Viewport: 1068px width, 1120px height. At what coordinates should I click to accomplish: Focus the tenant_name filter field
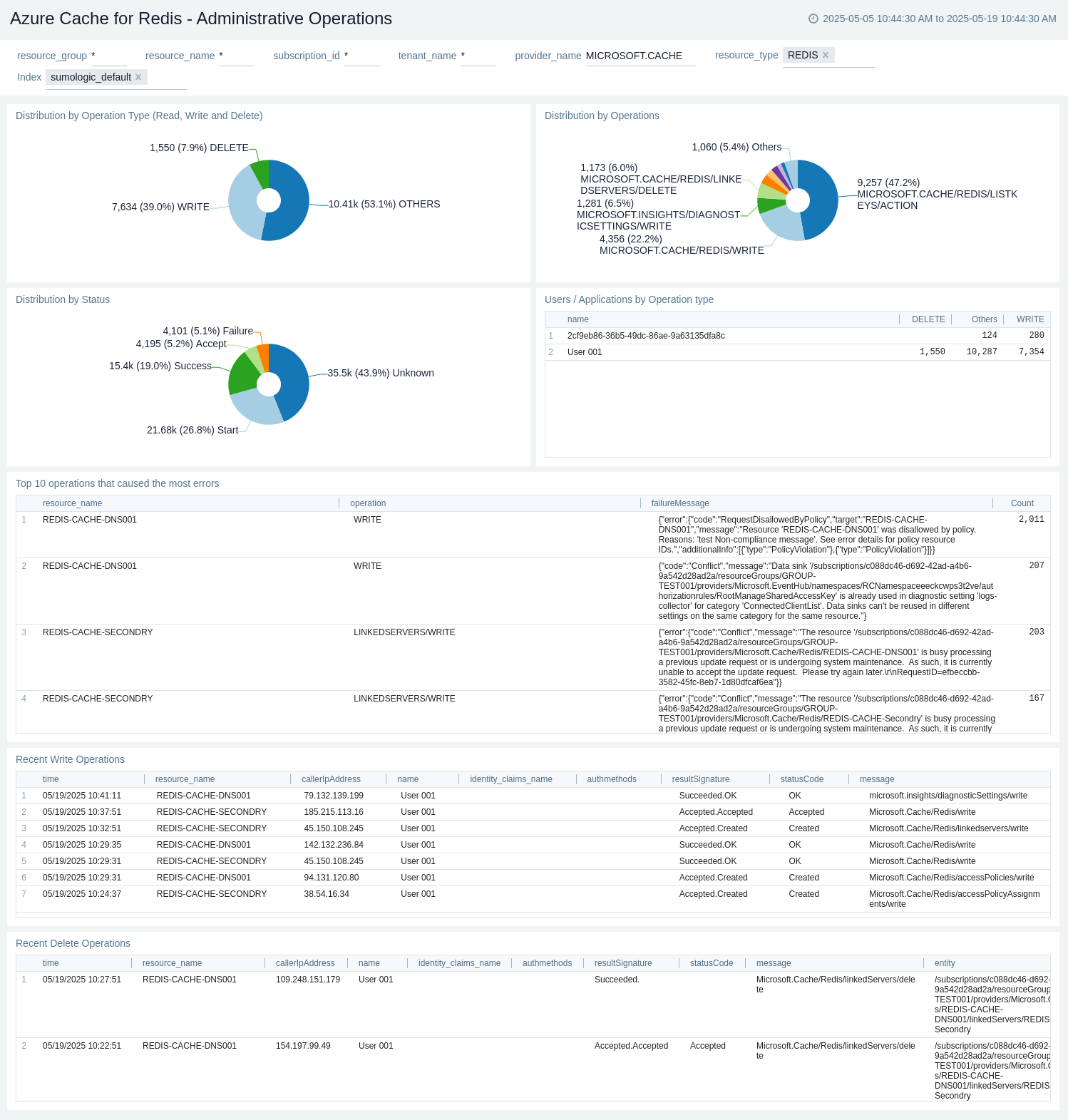(478, 56)
